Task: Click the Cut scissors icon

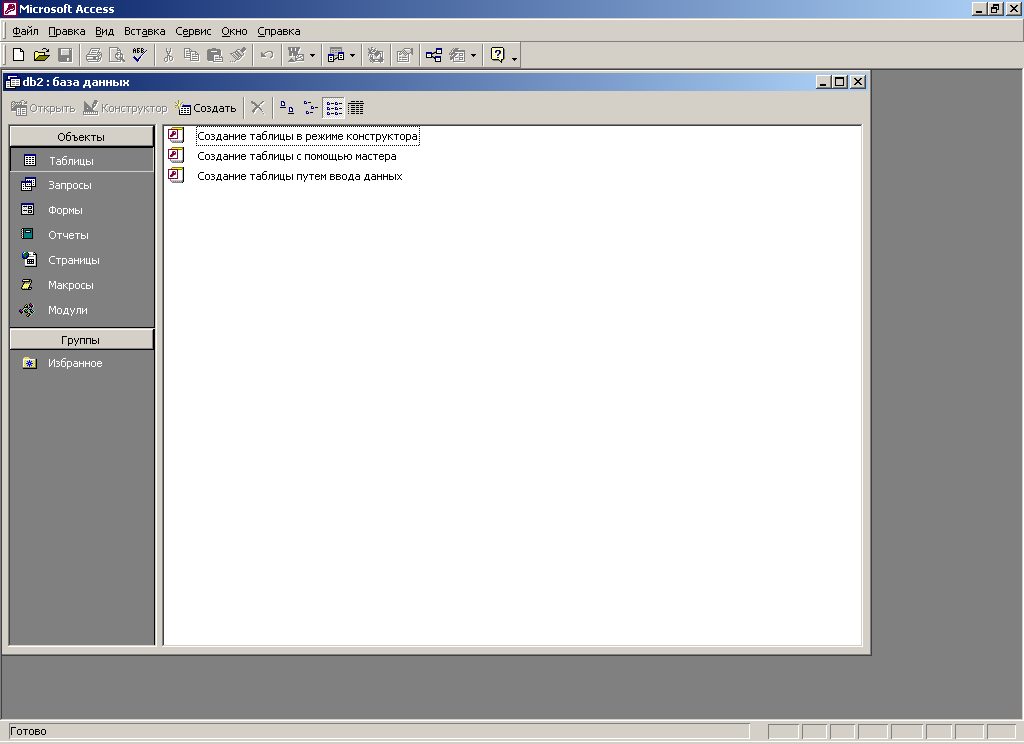Action: pos(168,56)
